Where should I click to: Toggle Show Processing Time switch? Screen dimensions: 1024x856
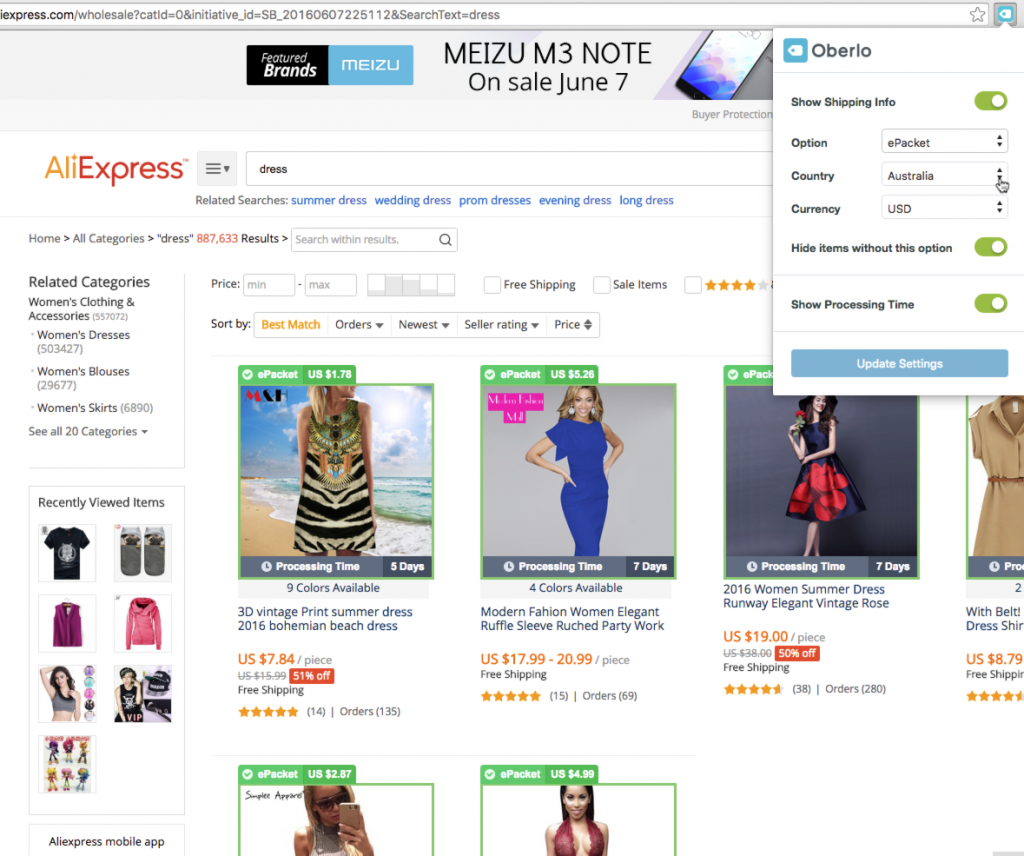[991, 304]
